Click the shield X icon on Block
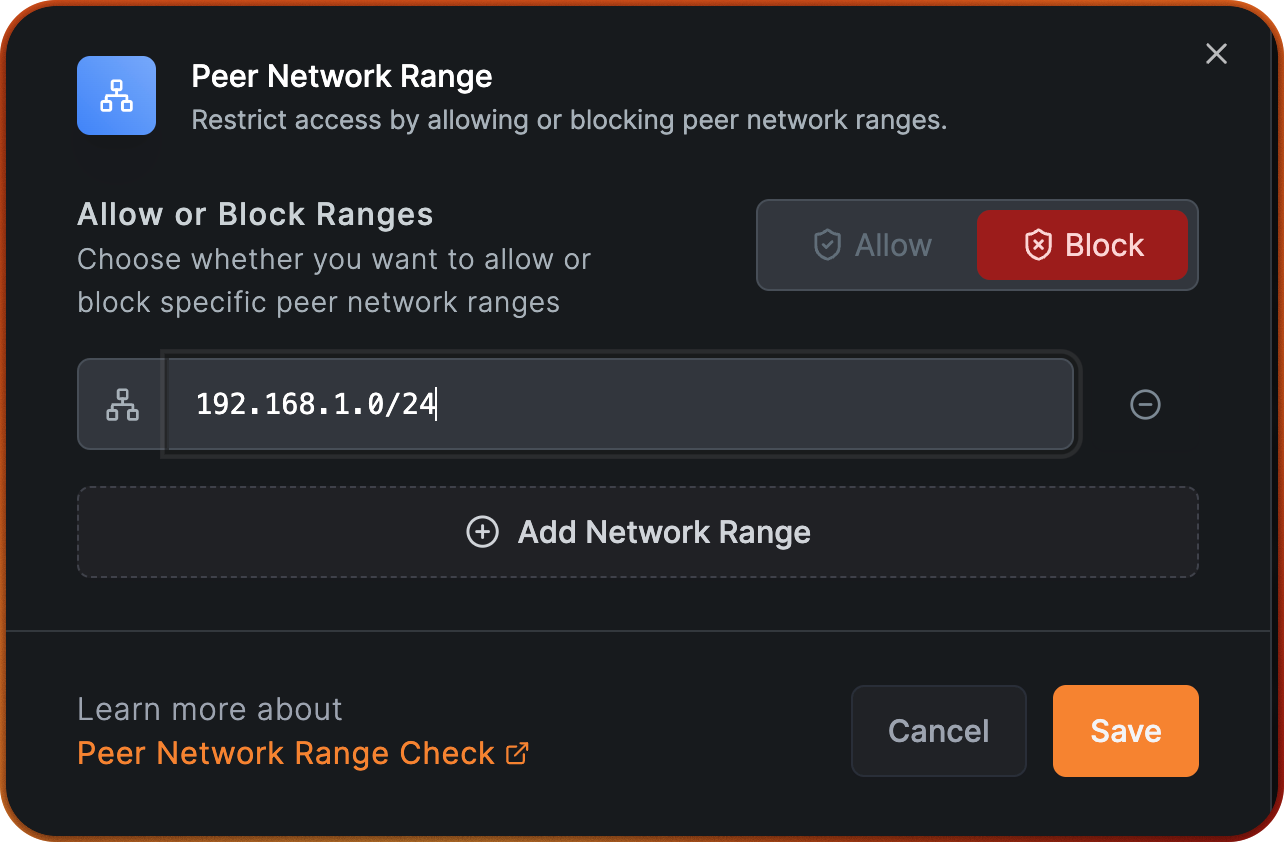Screen dimensions: 1284x842 coord(1039,245)
